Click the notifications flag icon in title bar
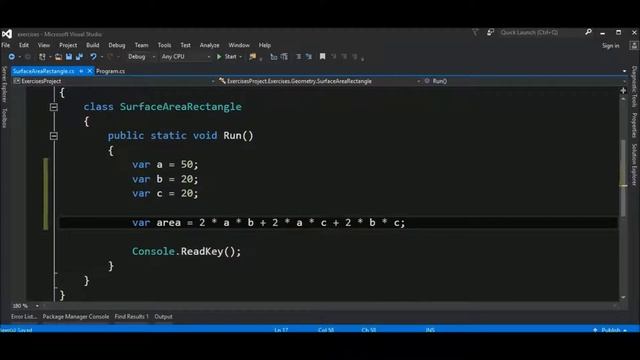This screenshot has height=360, width=640. click(475, 32)
